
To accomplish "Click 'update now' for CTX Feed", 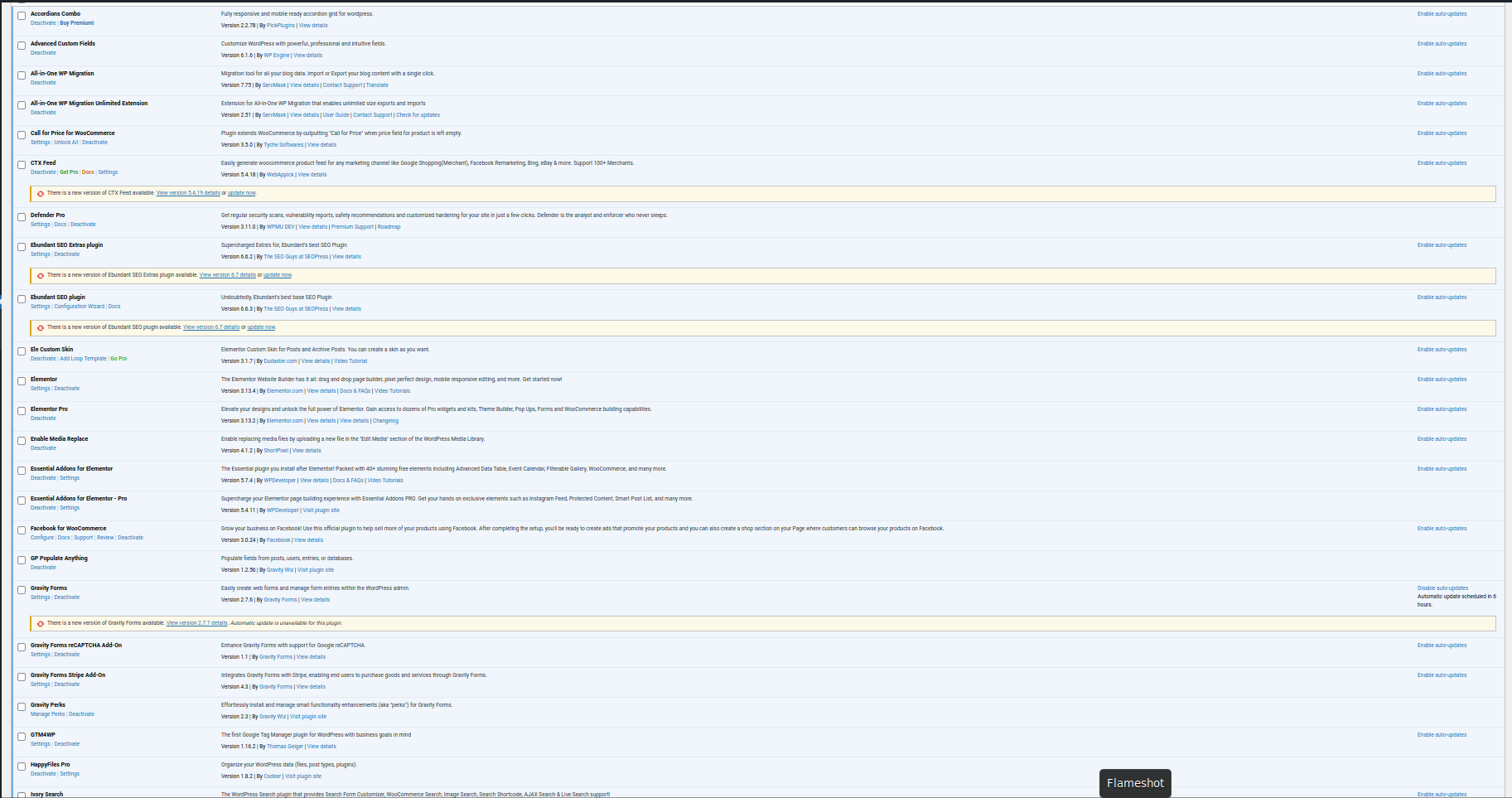I will [x=242, y=193].
